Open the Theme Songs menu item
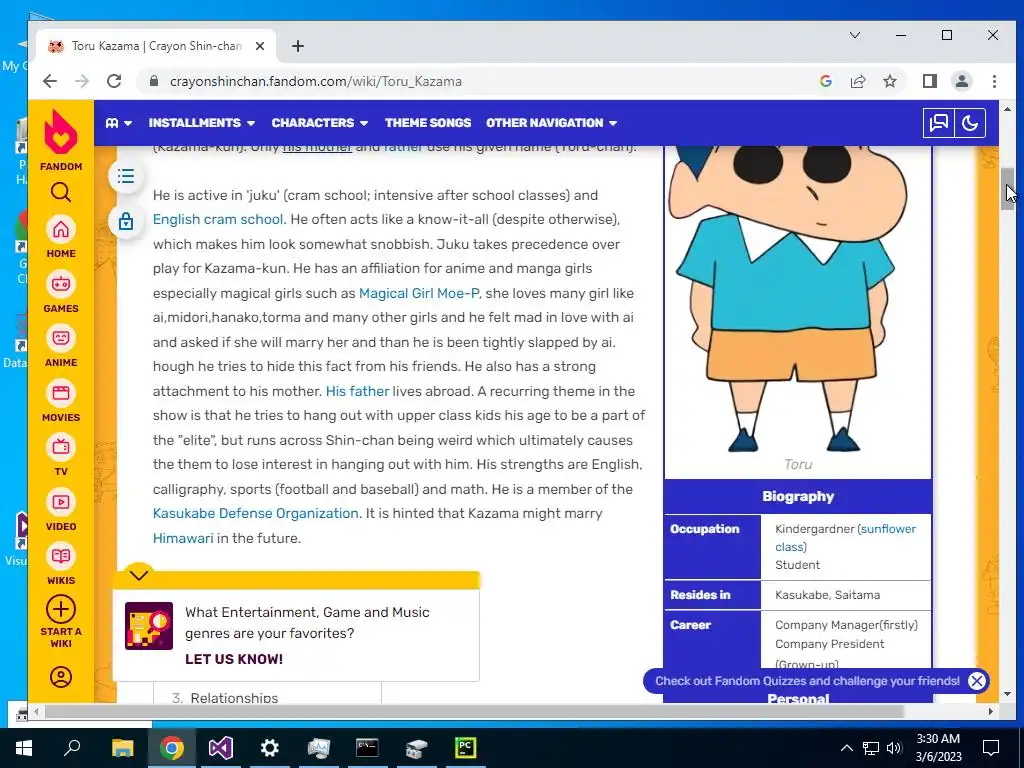The width and height of the screenshot is (1024, 768). [x=427, y=123]
